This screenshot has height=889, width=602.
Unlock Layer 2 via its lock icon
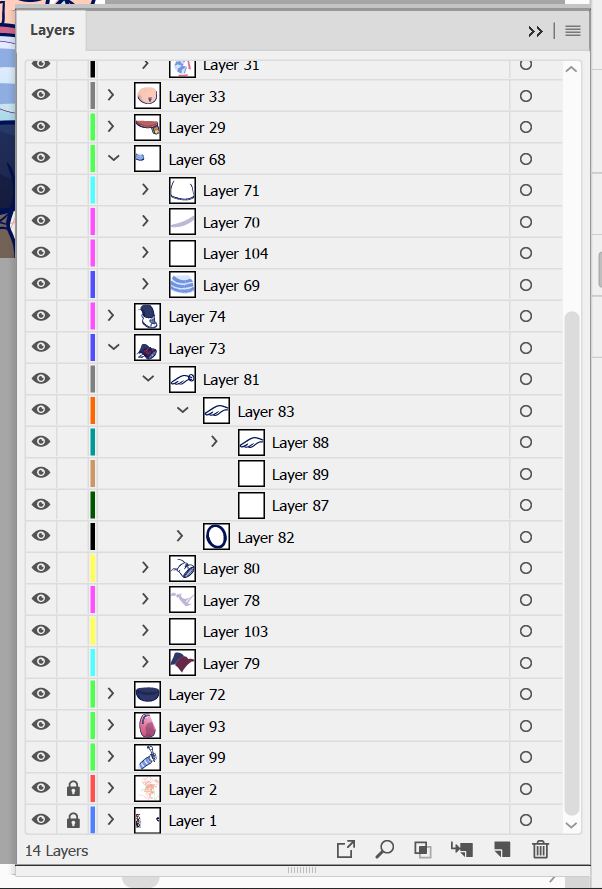tap(73, 789)
